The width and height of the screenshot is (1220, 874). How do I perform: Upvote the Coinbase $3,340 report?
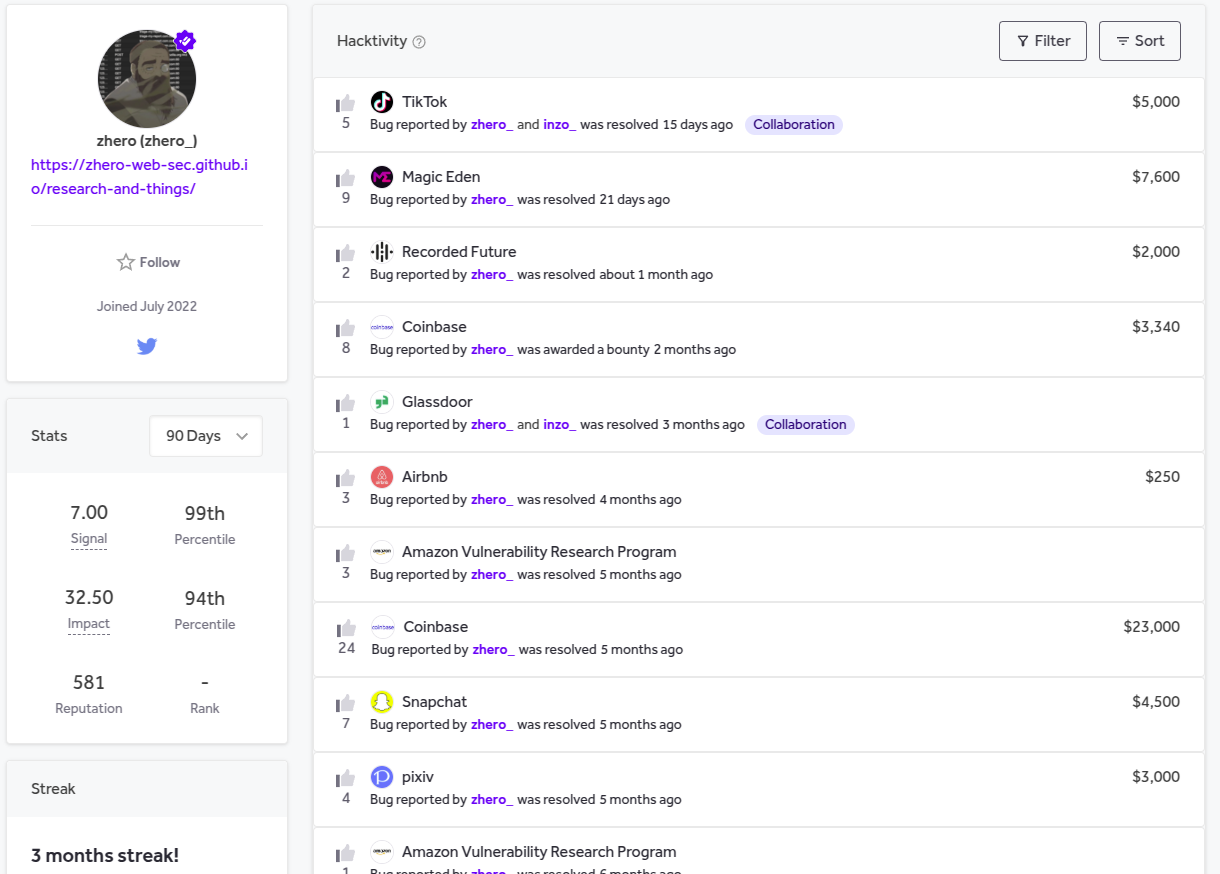click(346, 328)
